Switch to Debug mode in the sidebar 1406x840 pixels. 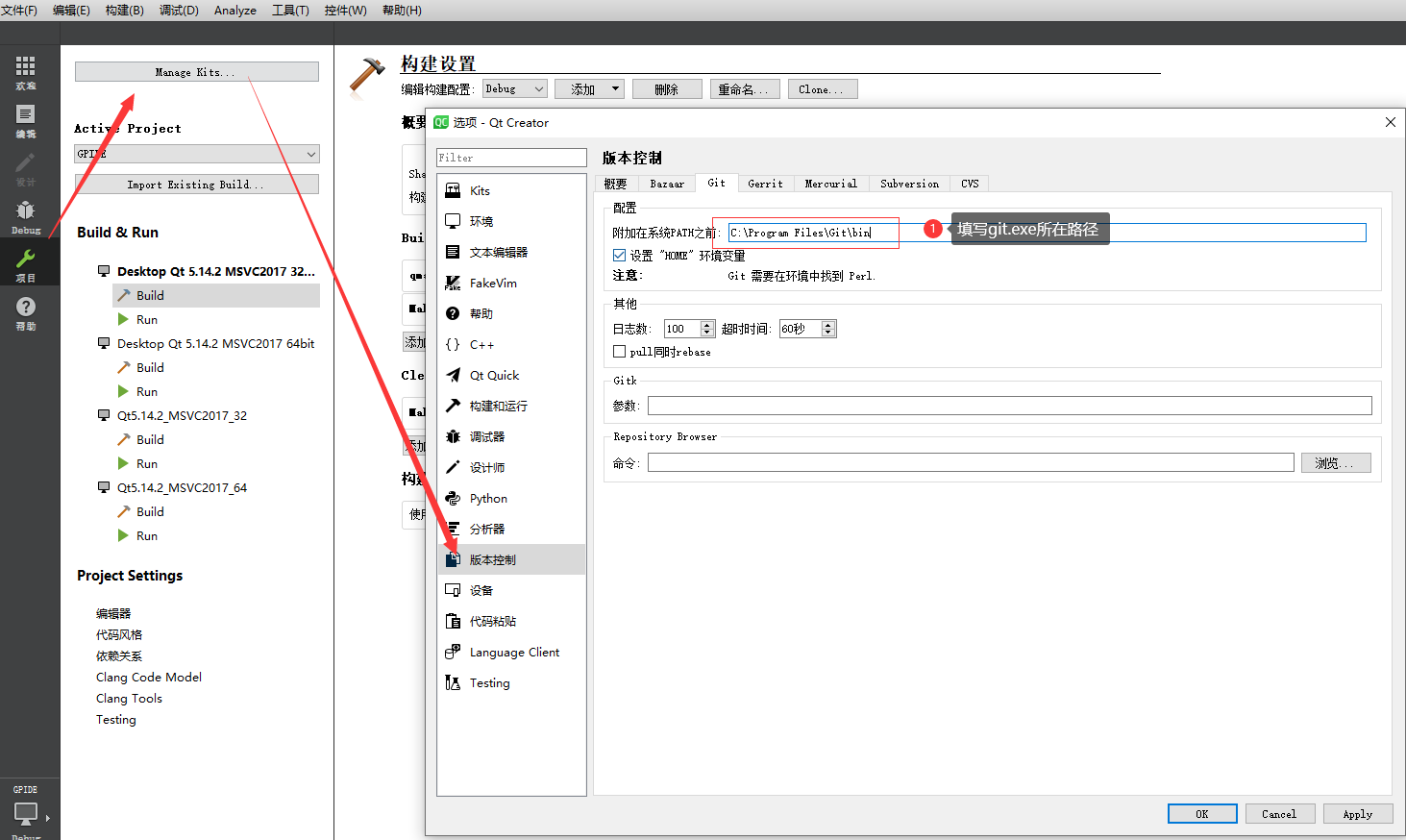pyautogui.click(x=26, y=217)
